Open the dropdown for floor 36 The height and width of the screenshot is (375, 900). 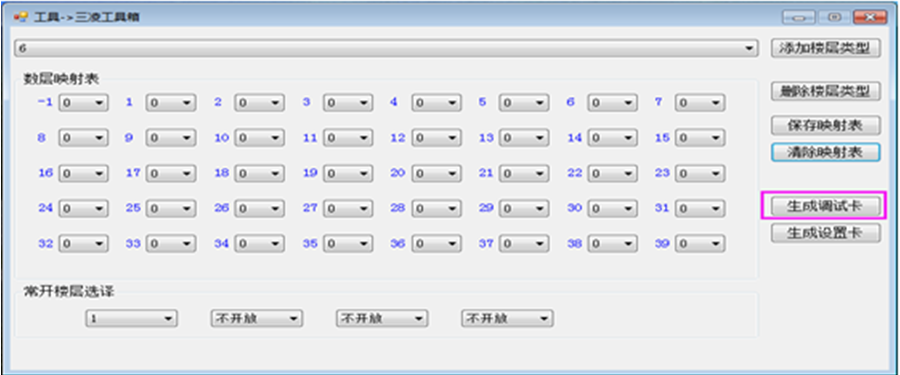pyautogui.click(x=436, y=244)
